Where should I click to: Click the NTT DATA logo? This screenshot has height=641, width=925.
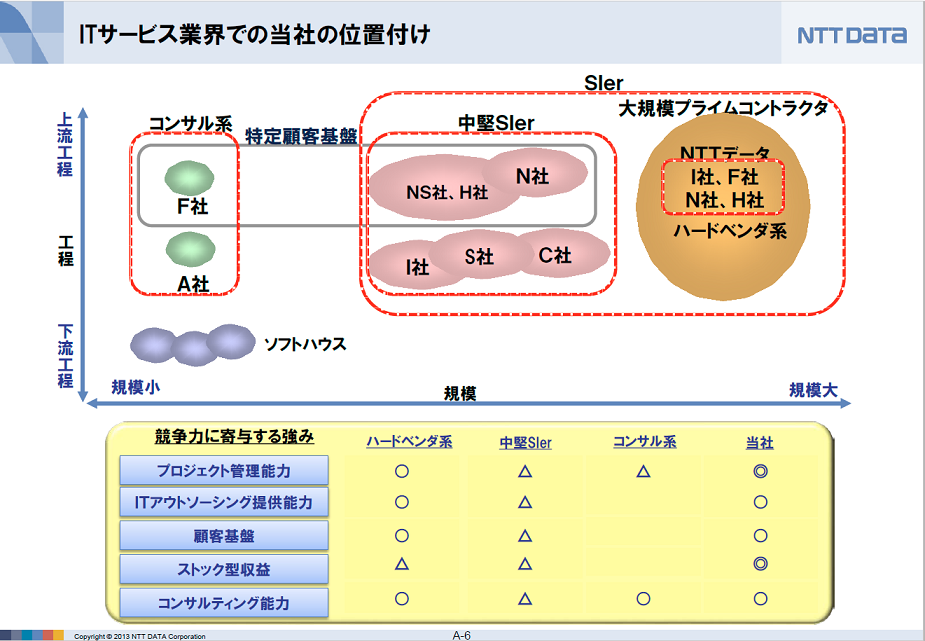click(x=852, y=35)
